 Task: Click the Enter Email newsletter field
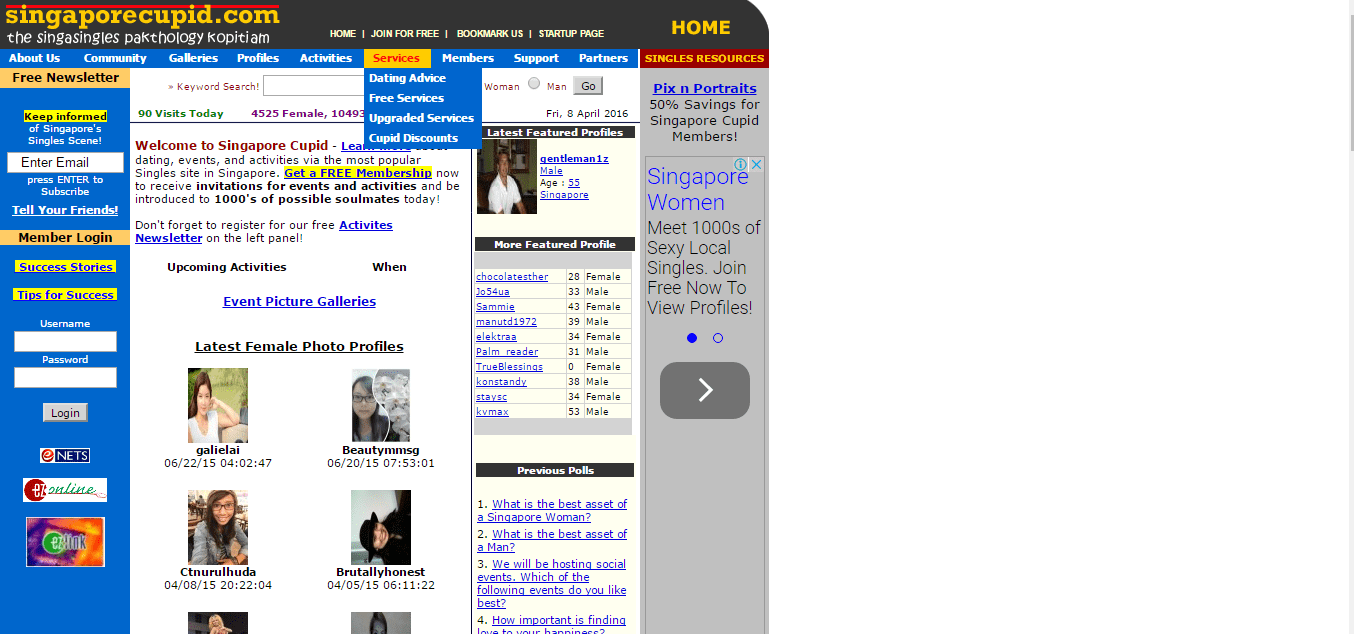[x=65, y=163]
